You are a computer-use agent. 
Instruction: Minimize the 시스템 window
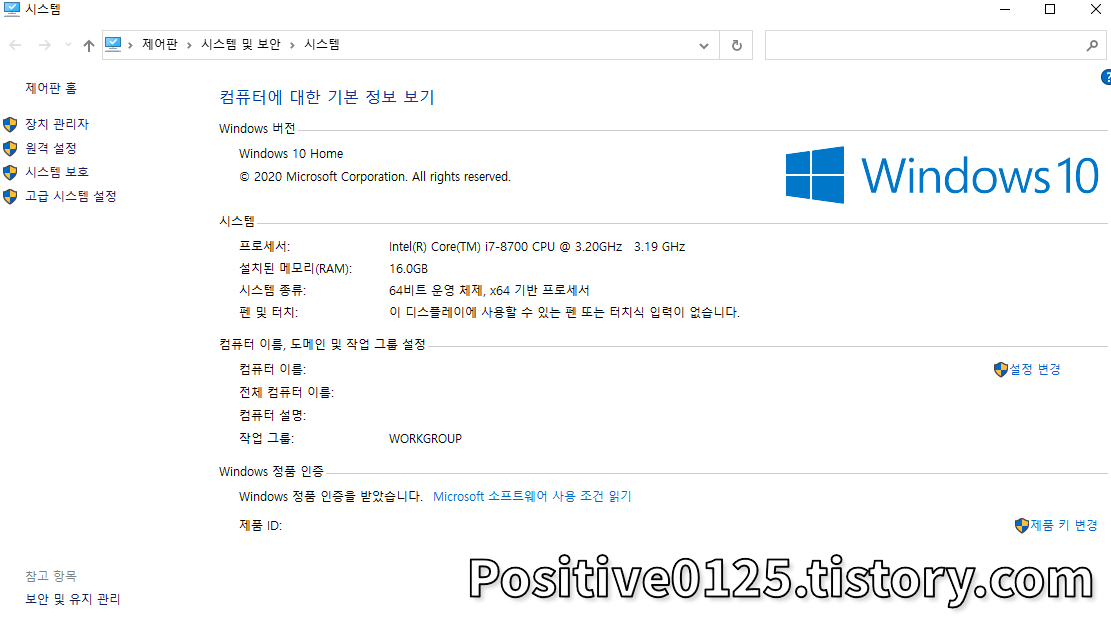[x=1005, y=9]
